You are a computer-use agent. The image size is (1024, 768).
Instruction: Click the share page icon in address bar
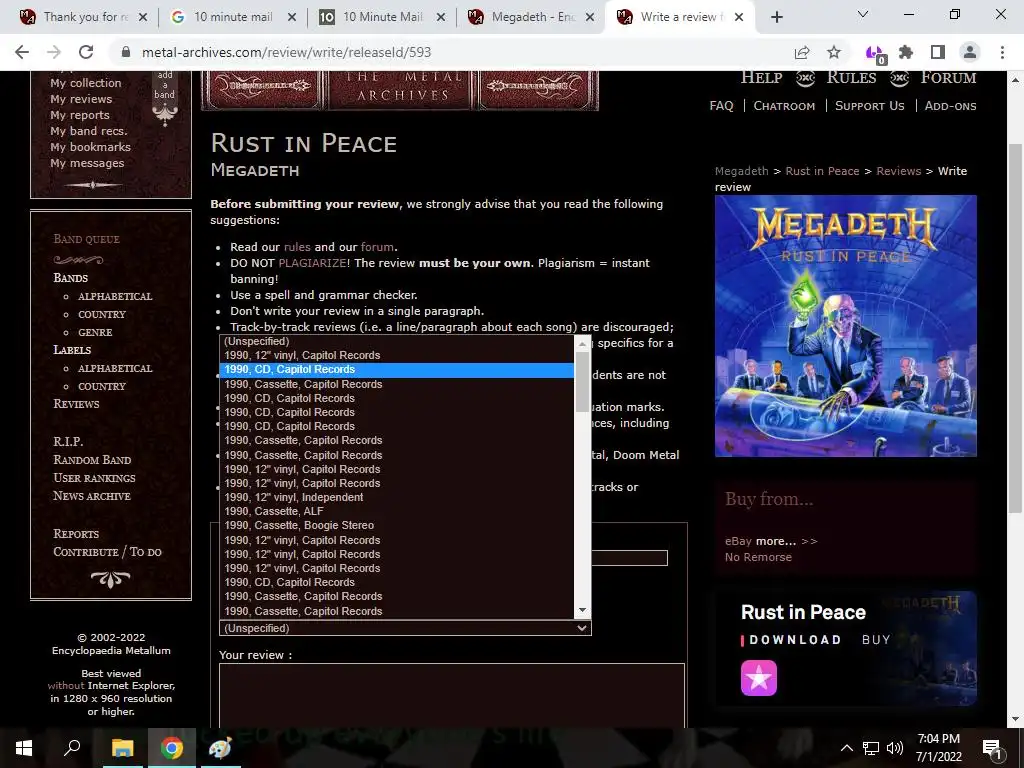[802, 52]
